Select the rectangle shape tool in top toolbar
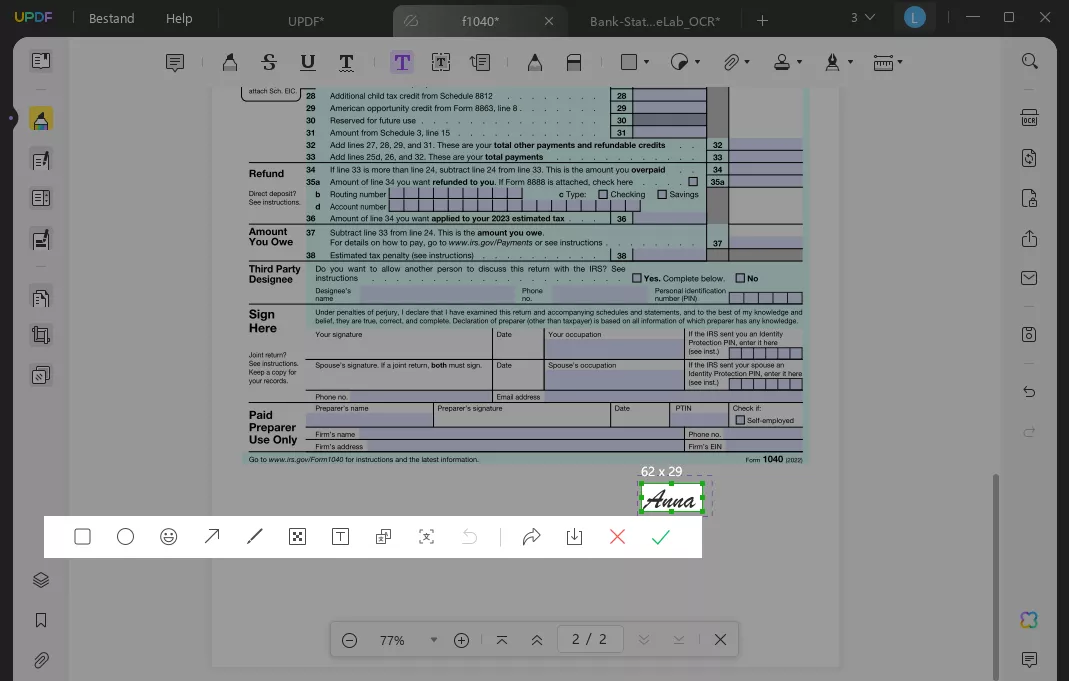The height and width of the screenshot is (681, 1069). (x=629, y=63)
